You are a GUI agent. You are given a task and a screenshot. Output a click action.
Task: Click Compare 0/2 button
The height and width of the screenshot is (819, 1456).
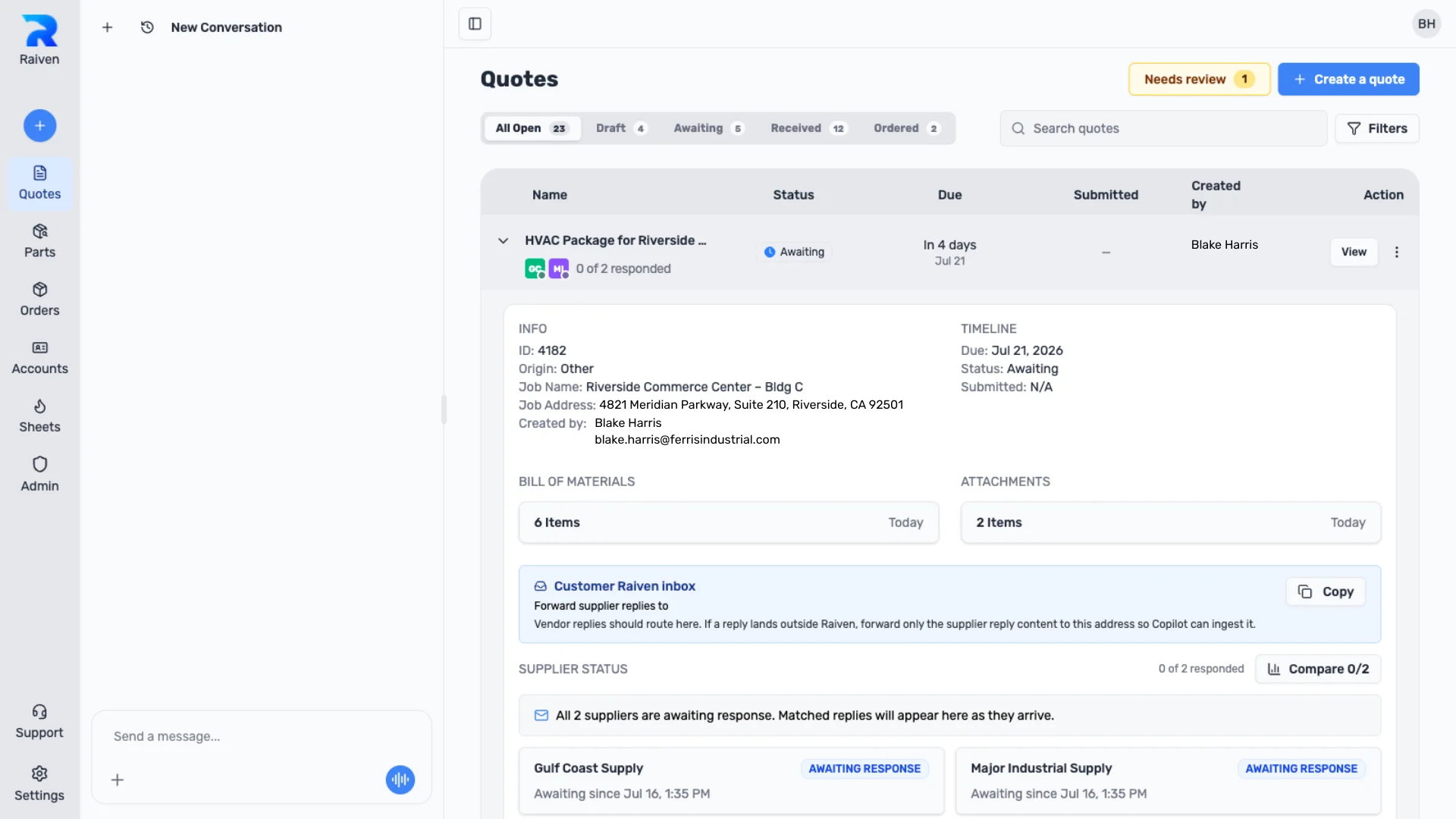[x=1318, y=669]
